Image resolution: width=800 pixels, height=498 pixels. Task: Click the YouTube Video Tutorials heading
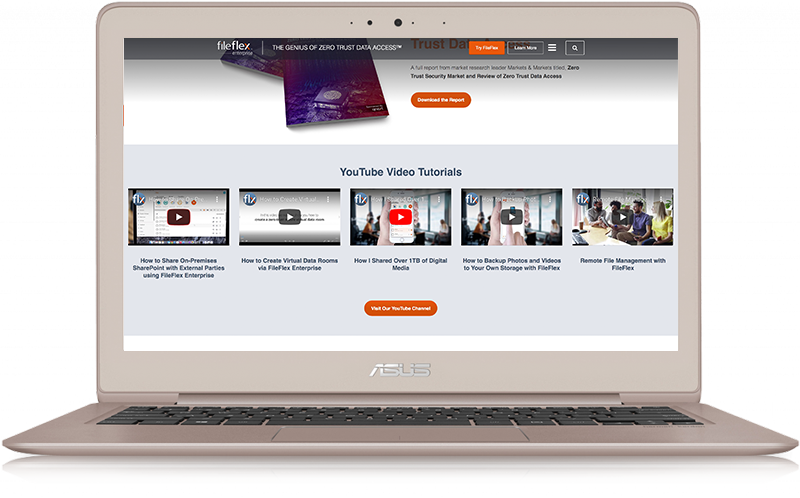[x=401, y=172]
